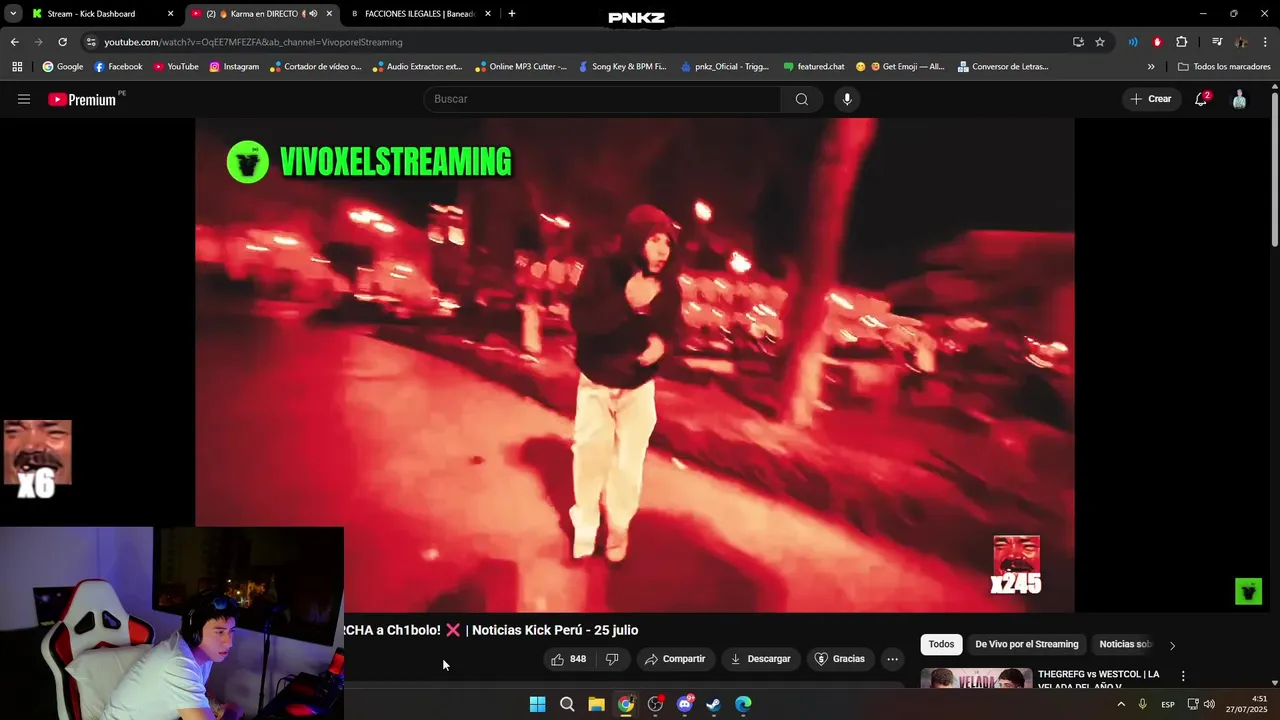
Task: Open Instagram bookmark
Action: pyautogui.click(x=234, y=67)
